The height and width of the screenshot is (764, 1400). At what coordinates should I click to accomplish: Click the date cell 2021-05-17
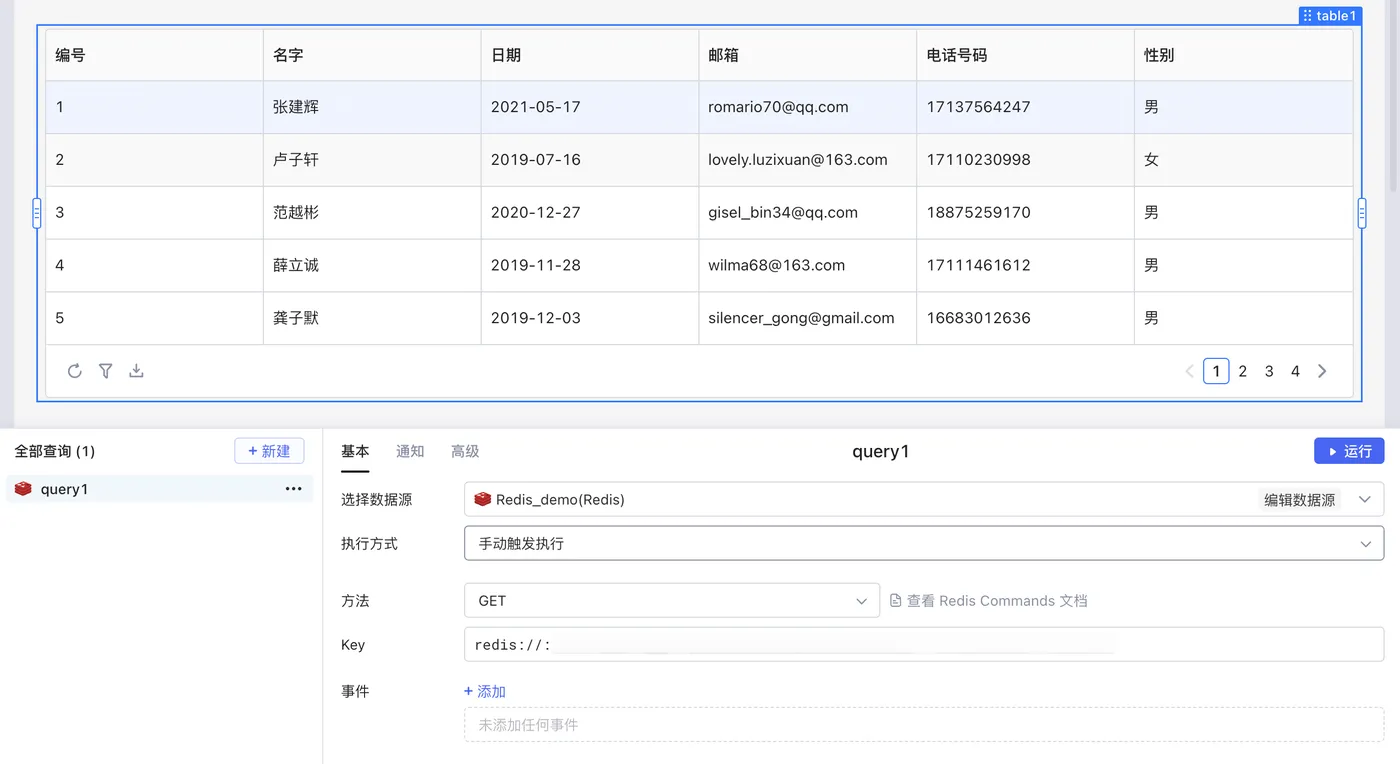(590, 107)
